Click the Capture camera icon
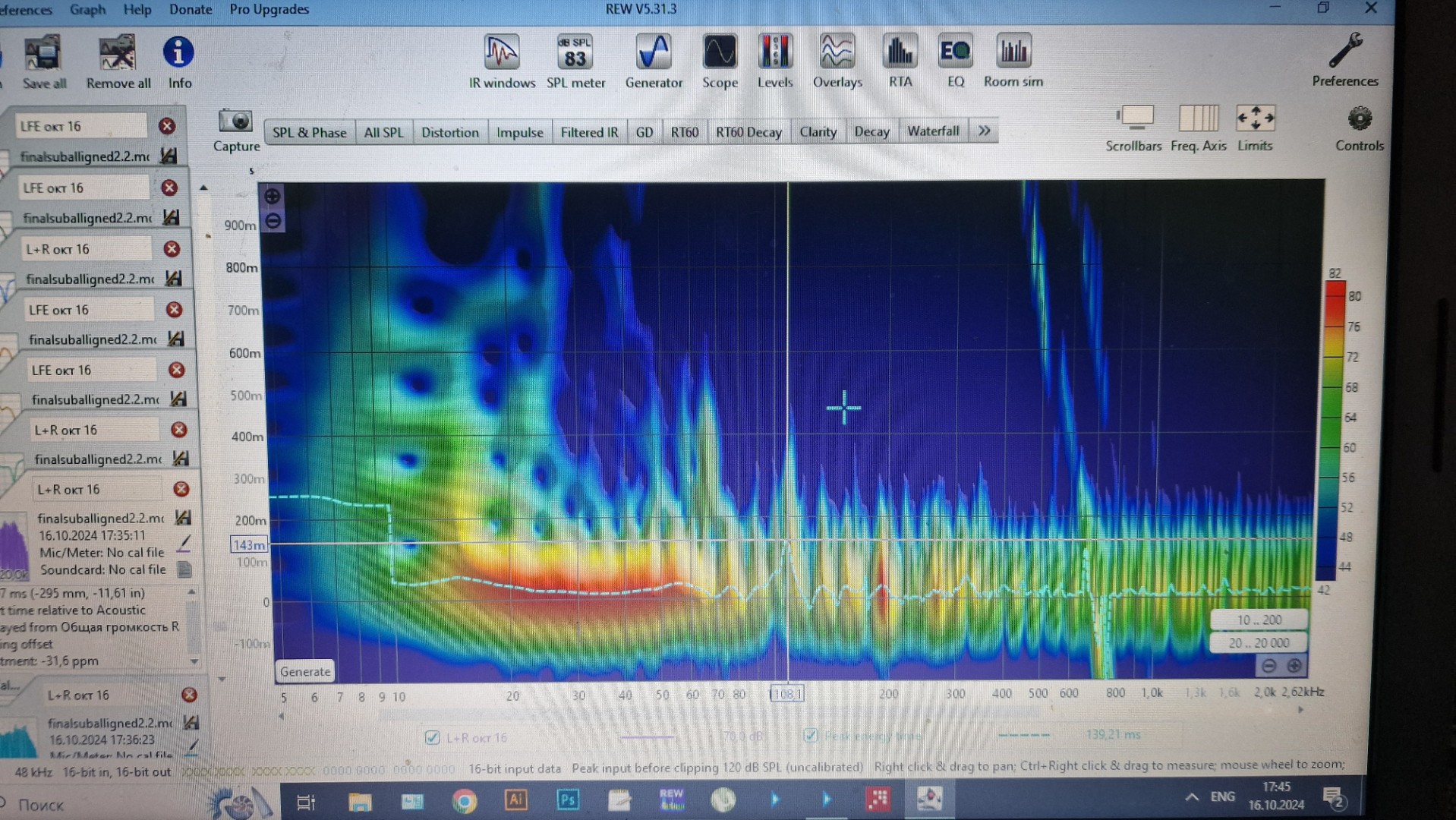This screenshot has width=1456, height=820. [x=235, y=121]
